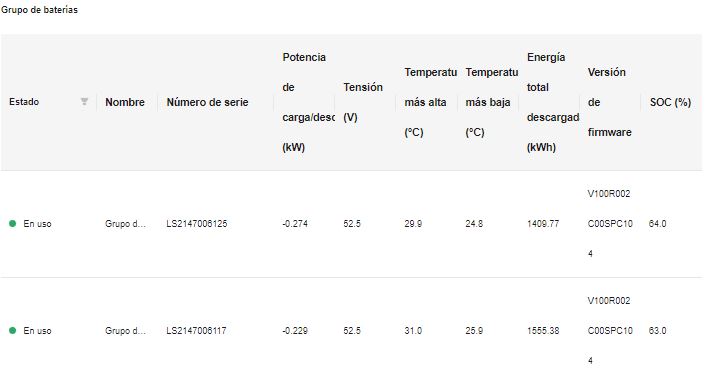Screen dimensions: 716x381
Task: Select the SOC (%) column header
Action: [670, 102]
